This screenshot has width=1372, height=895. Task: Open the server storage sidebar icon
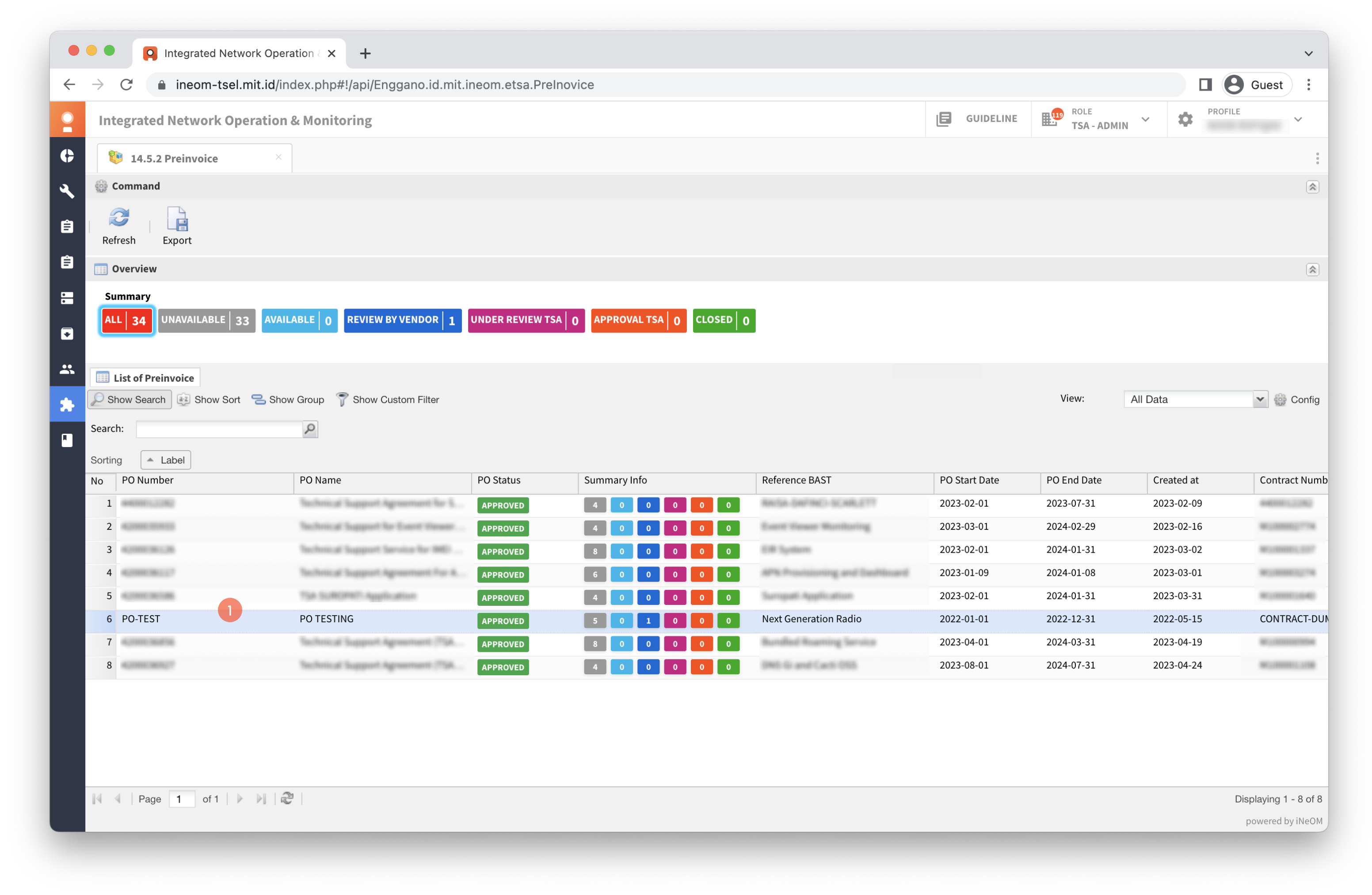(67, 298)
